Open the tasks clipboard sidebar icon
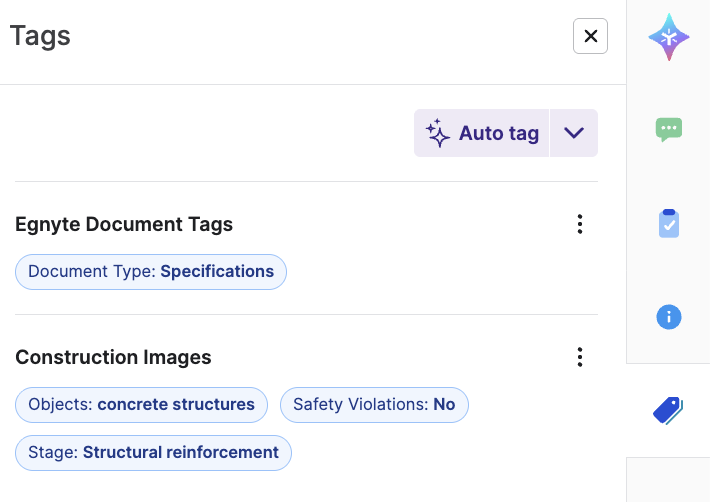 coord(669,223)
